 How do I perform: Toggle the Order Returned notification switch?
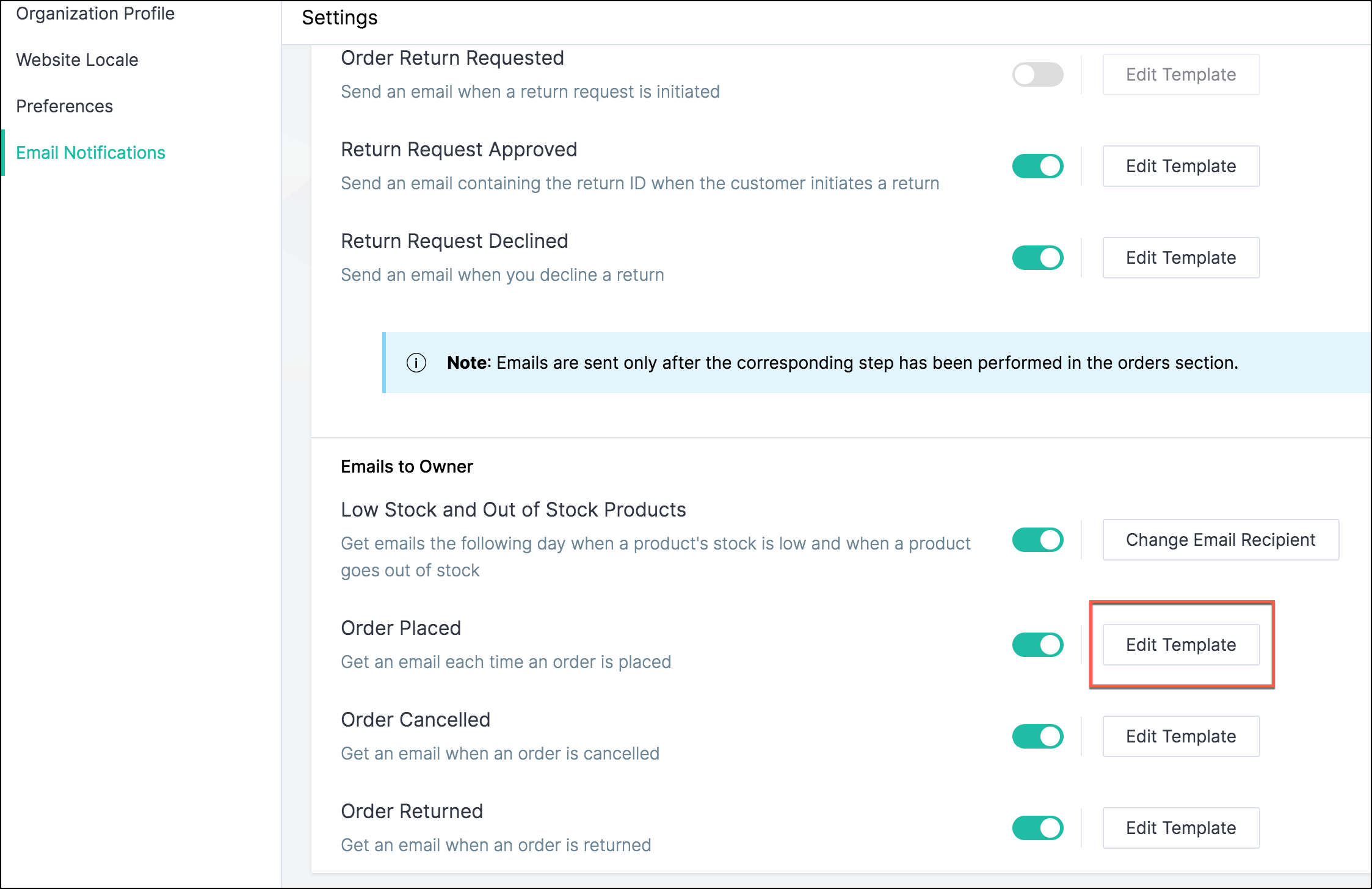[1037, 828]
